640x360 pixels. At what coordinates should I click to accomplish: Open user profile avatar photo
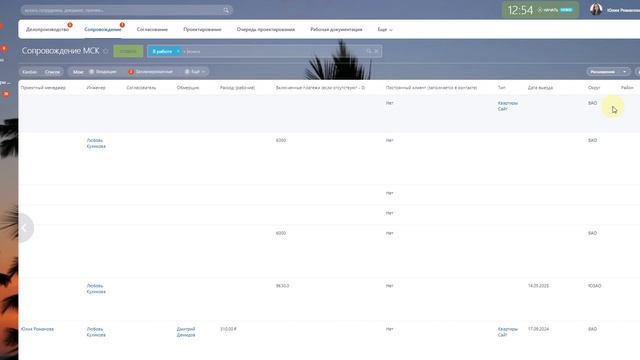pyautogui.click(x=596, y=9)
